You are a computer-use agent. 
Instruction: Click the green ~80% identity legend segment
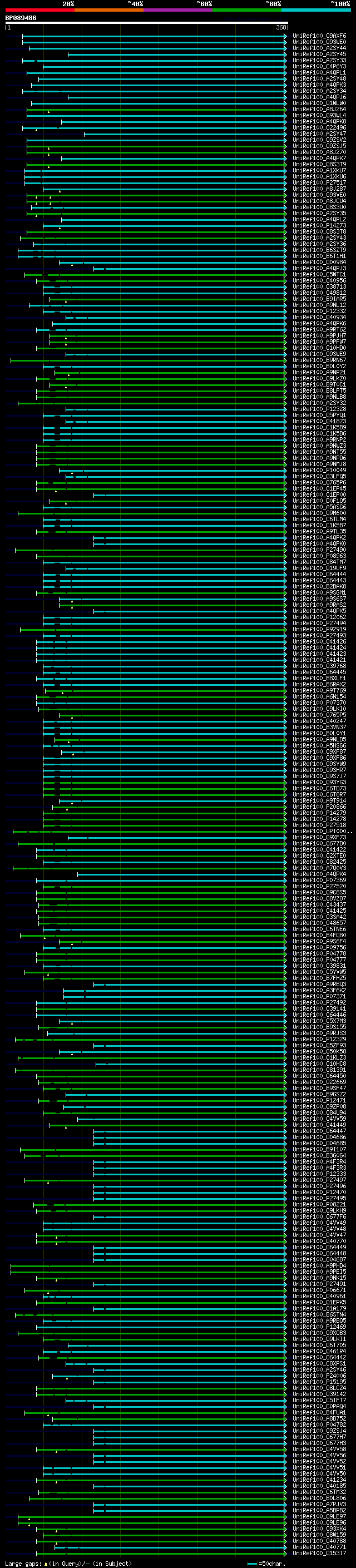pyautogui.click(x=247, y=10)
